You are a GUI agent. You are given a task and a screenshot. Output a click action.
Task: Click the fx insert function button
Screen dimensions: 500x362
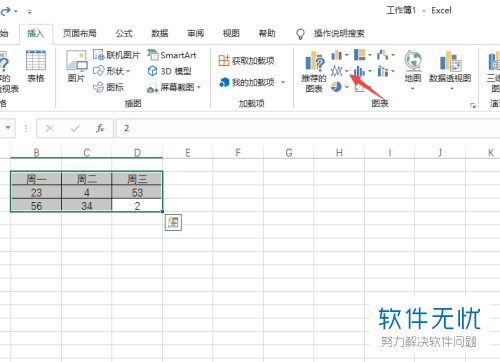[100, 128]
